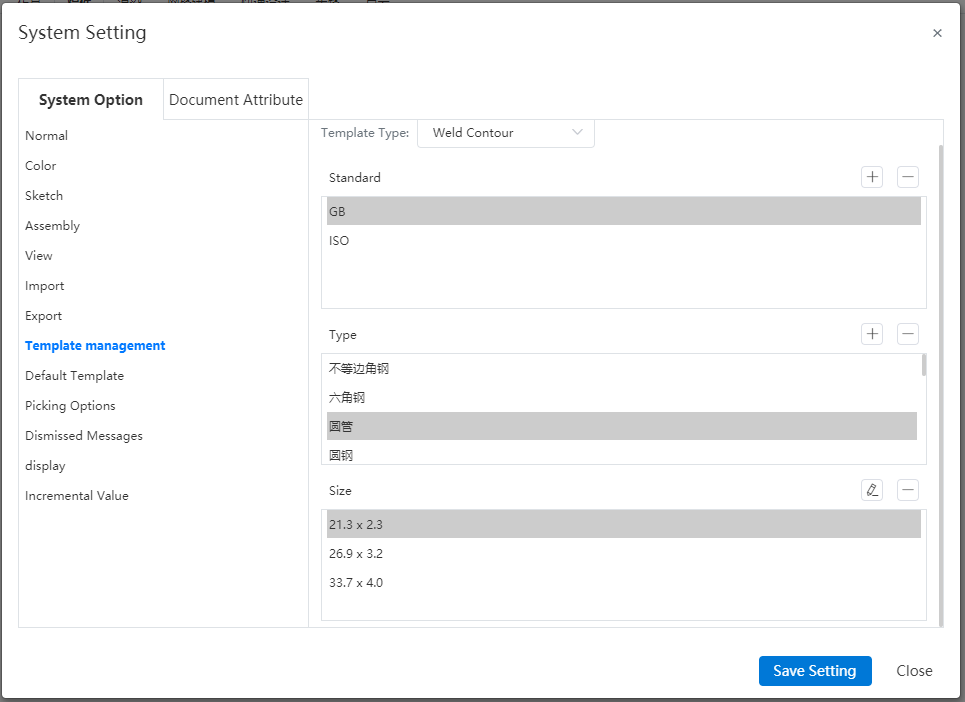Add a new Standard with plus icon
The height and width of the screenshot is (702, 965).
[871, 177]
